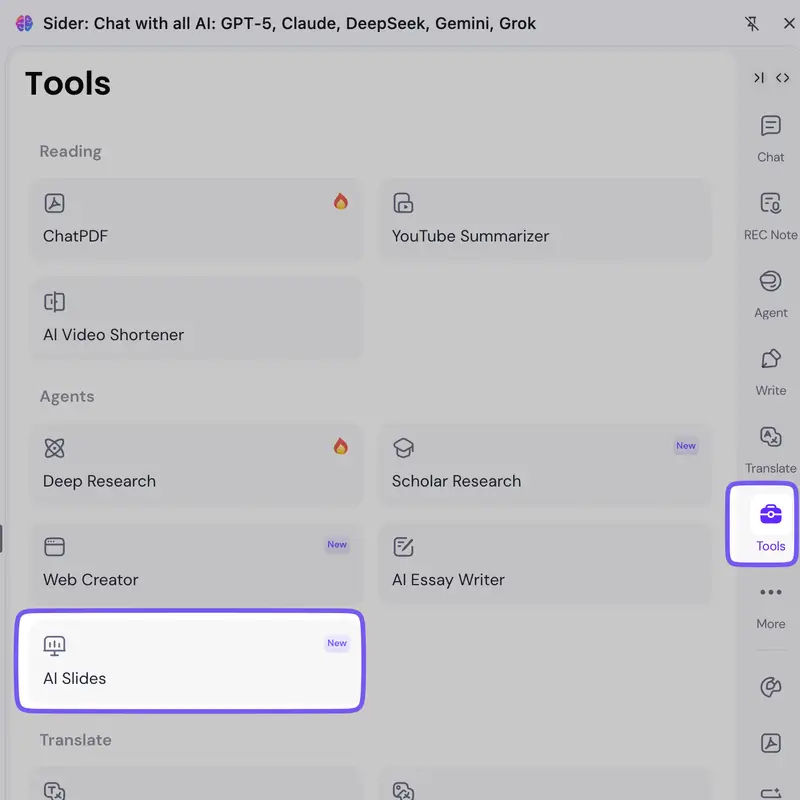This screenshot has width=800, height=800.
Task: Click the flame badge on Deep Research
Action: (x=341, y=446)
